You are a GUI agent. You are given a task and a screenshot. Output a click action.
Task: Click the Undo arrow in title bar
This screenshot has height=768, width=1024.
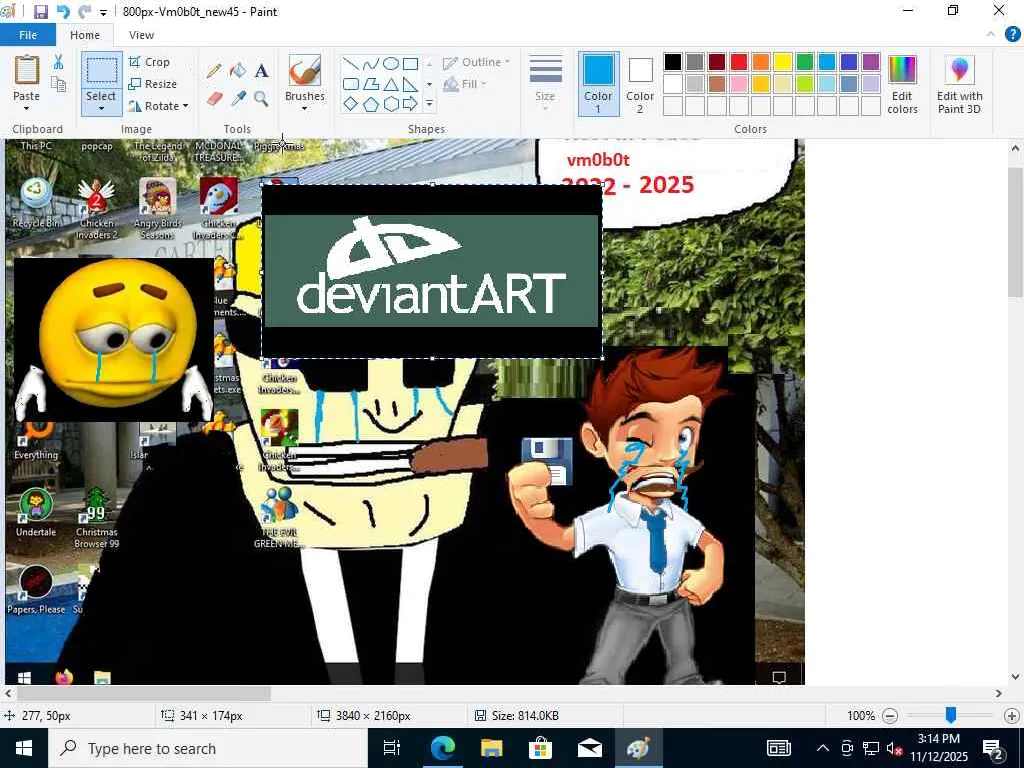tap(63, 12)
